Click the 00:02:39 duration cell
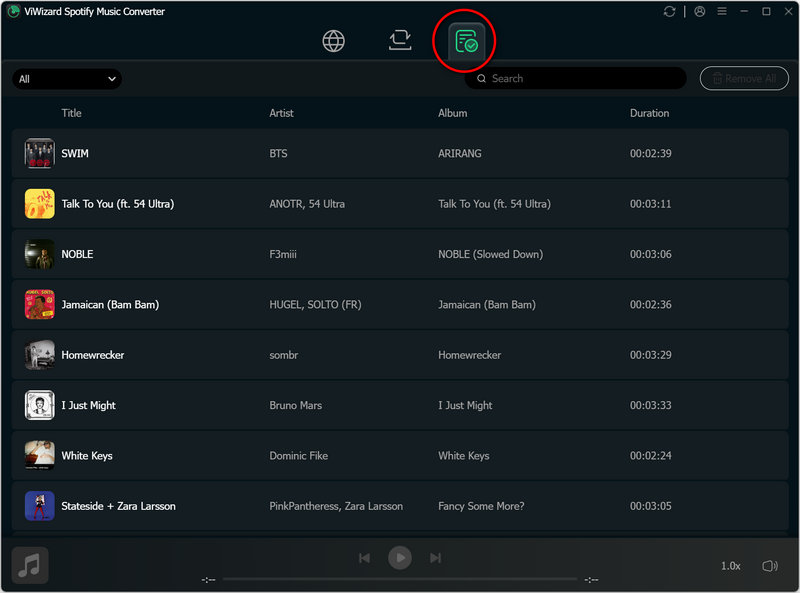This screenshot has height=593, width=800. [651, 154]
